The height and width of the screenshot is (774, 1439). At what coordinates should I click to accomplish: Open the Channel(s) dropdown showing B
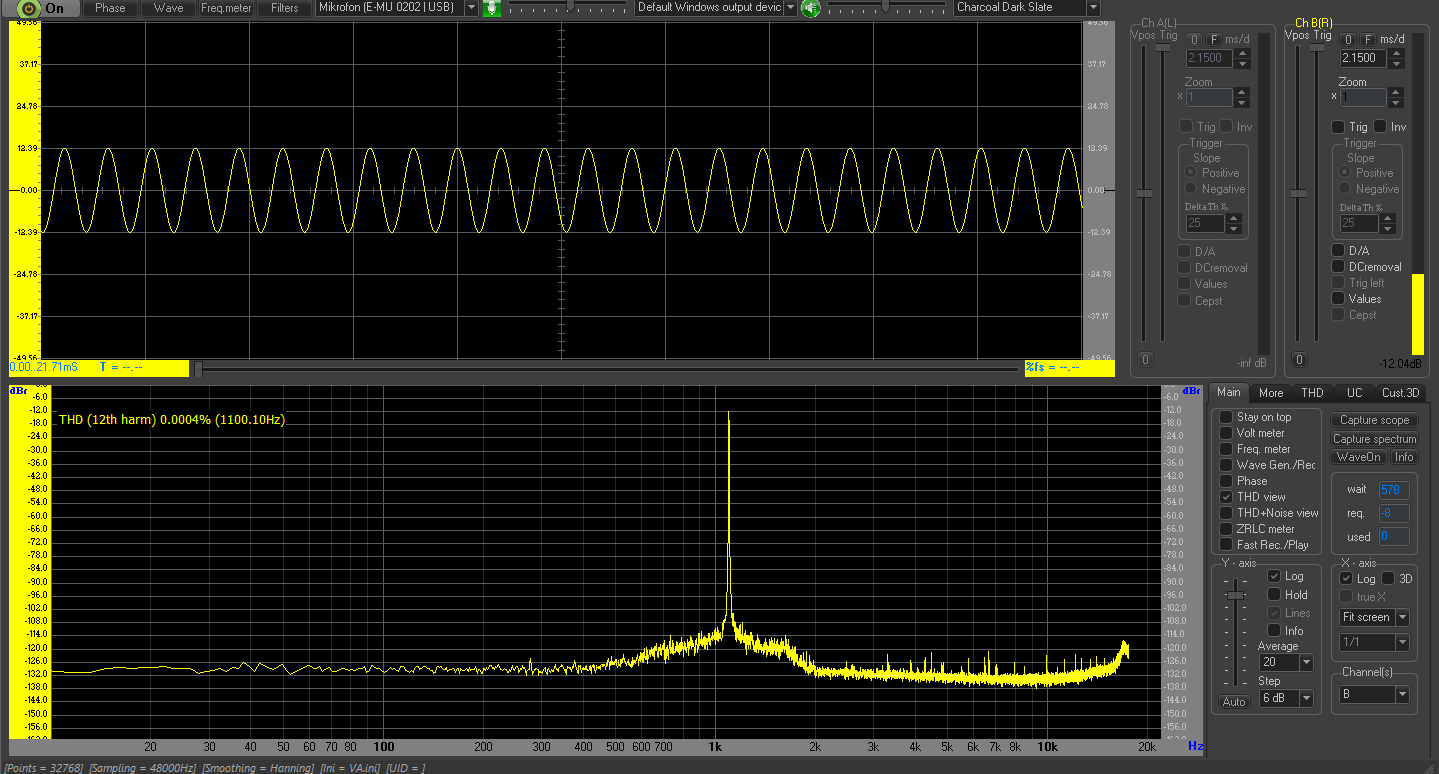1402,694
